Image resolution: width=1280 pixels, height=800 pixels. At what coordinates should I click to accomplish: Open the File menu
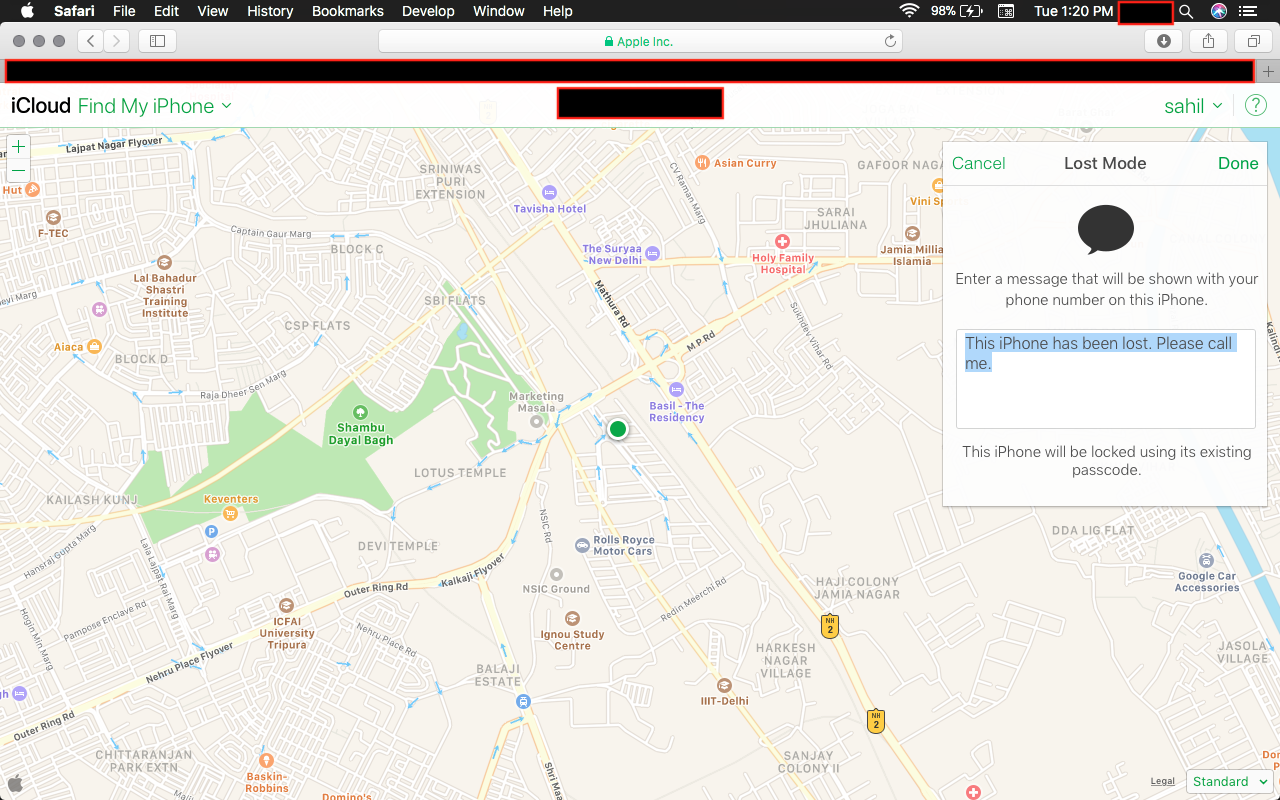[124, 11]
